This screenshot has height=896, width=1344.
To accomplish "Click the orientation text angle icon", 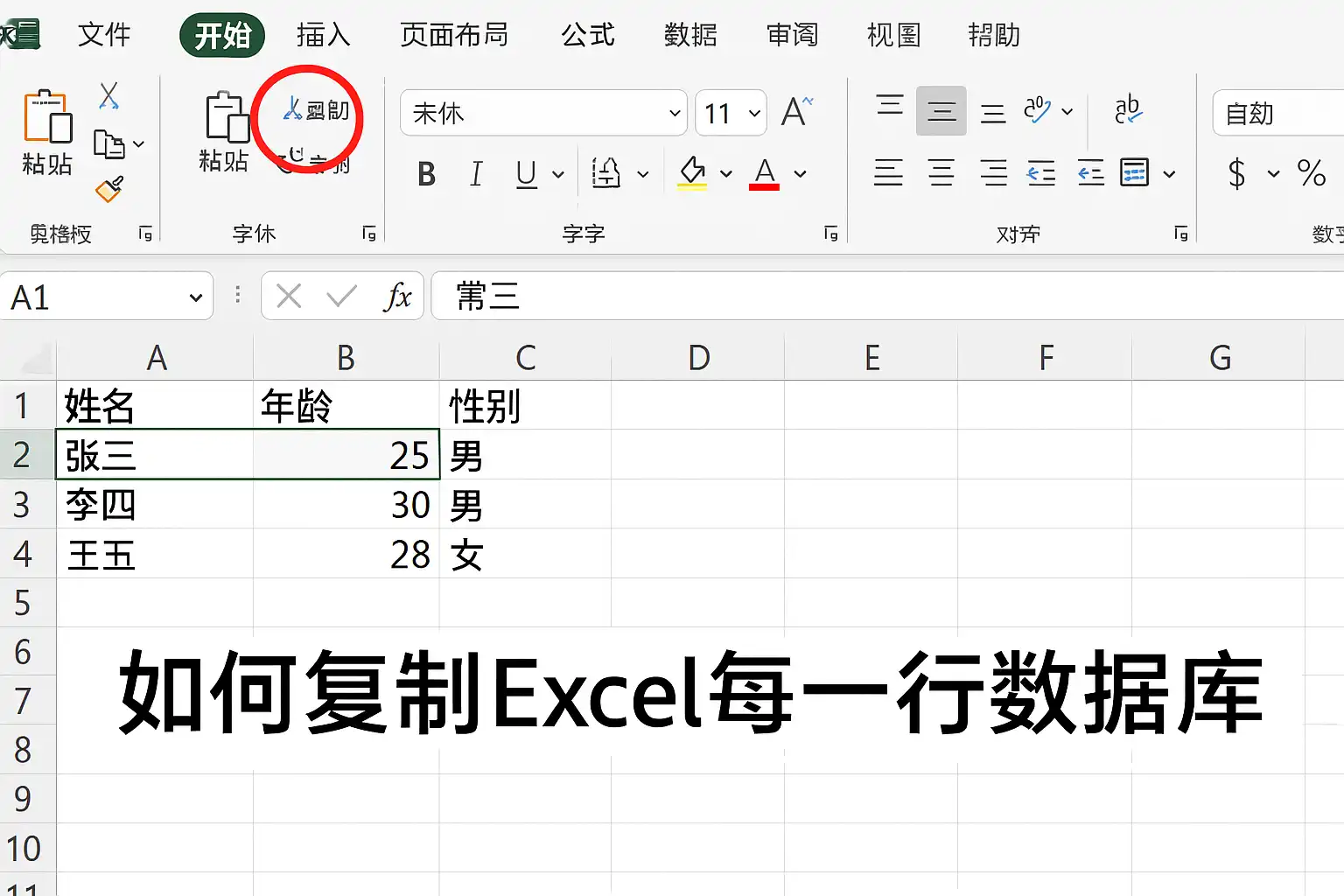I will coord(1038,111).
